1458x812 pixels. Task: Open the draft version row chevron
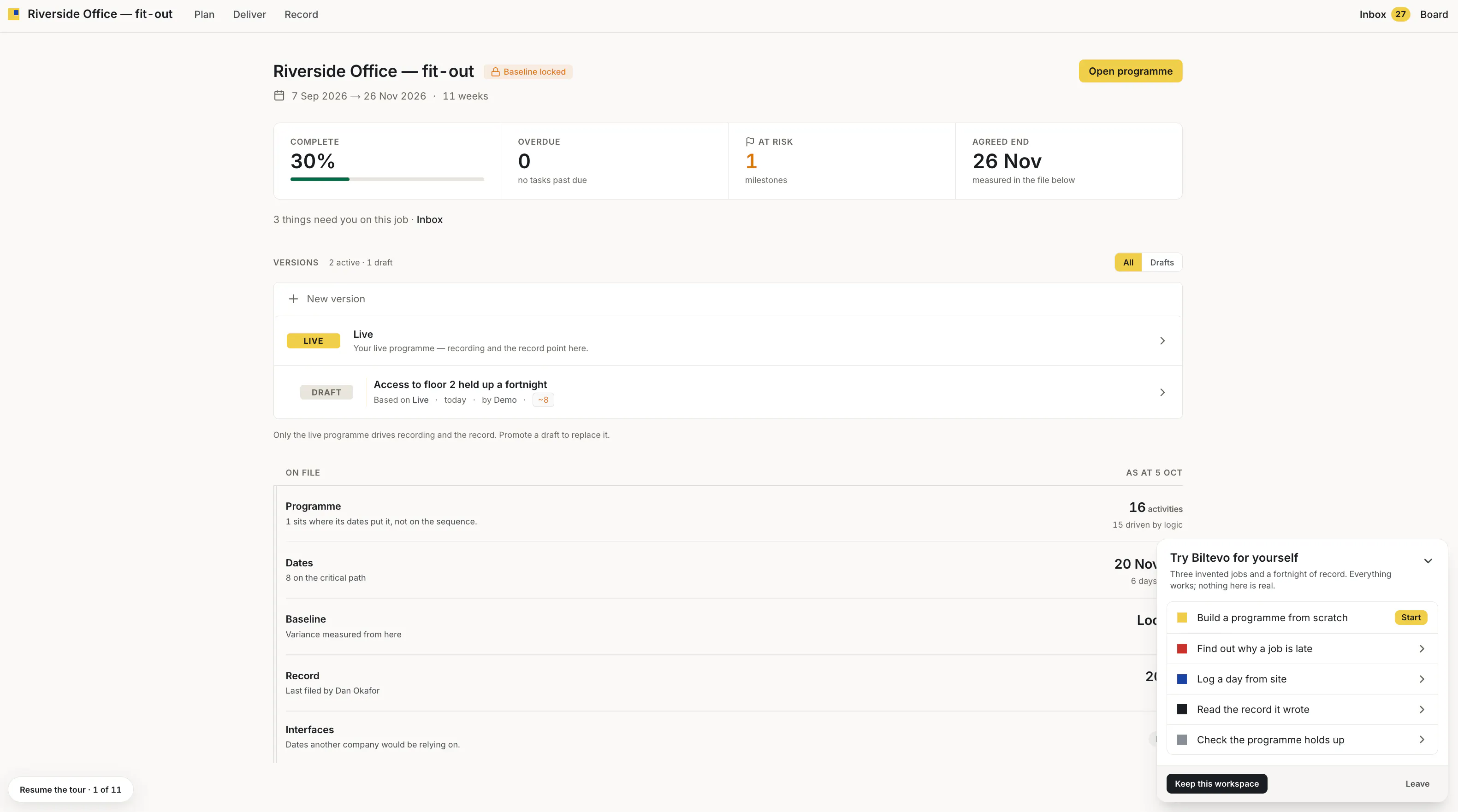tap(1162, 392)
